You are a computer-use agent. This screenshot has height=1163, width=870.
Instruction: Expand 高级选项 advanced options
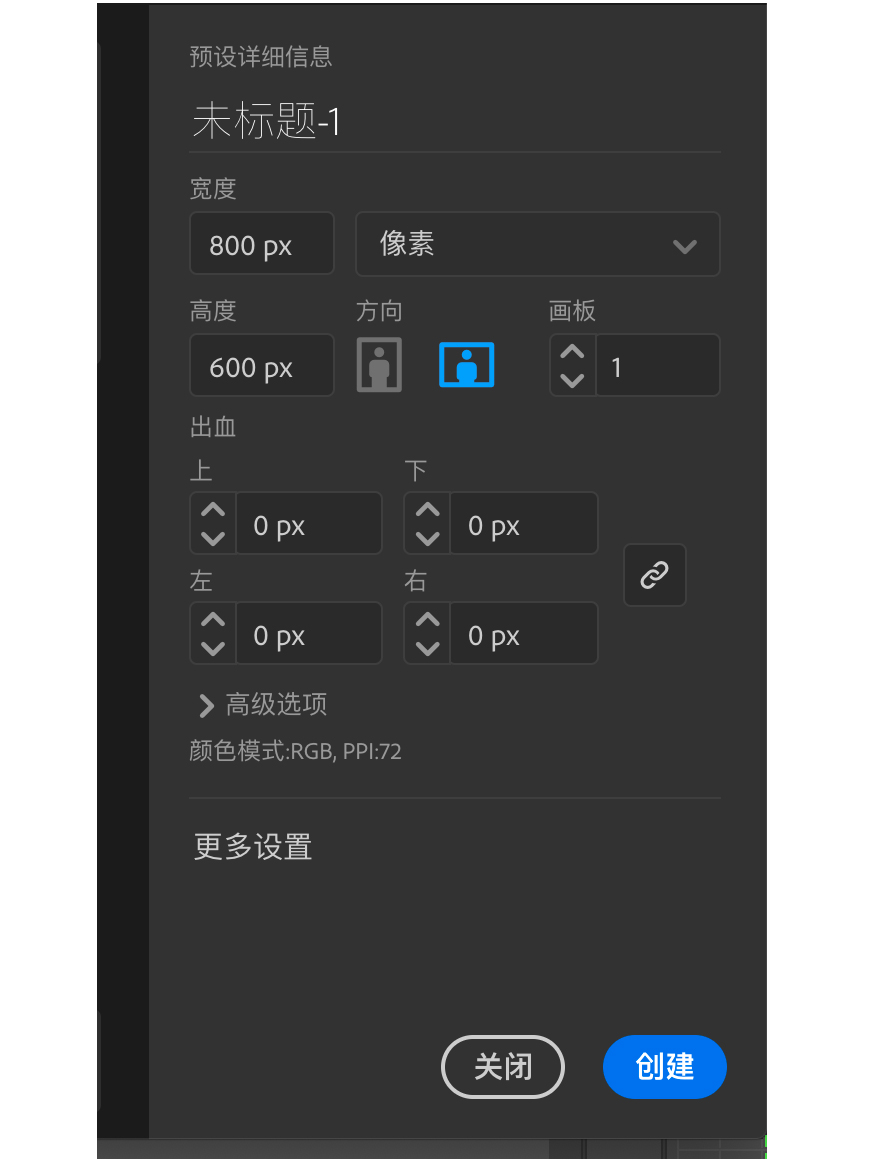tap(263, 705)
